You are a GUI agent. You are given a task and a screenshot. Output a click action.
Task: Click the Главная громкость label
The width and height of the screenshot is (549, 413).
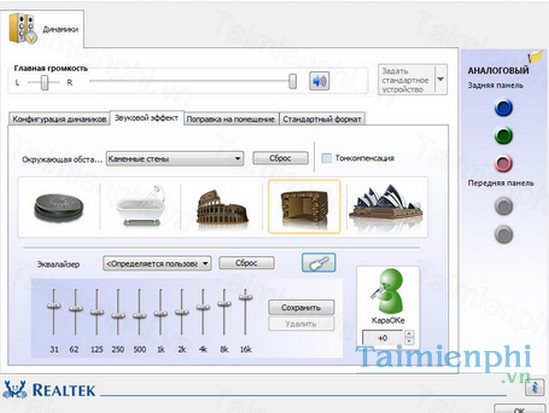[51, 68]
